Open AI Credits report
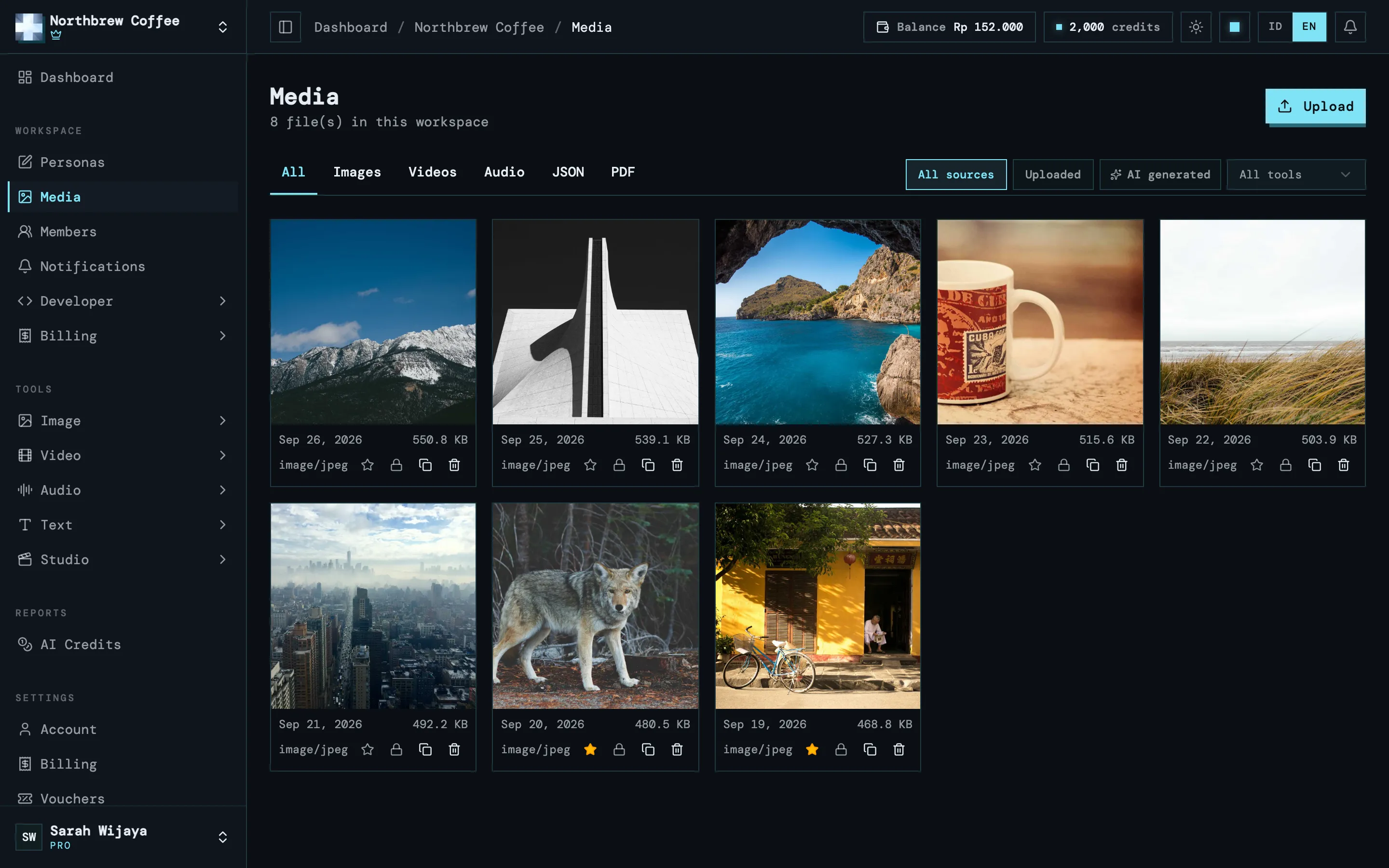Image resolution: width=1389 pixels, height=868 pixels. point(123,644)
